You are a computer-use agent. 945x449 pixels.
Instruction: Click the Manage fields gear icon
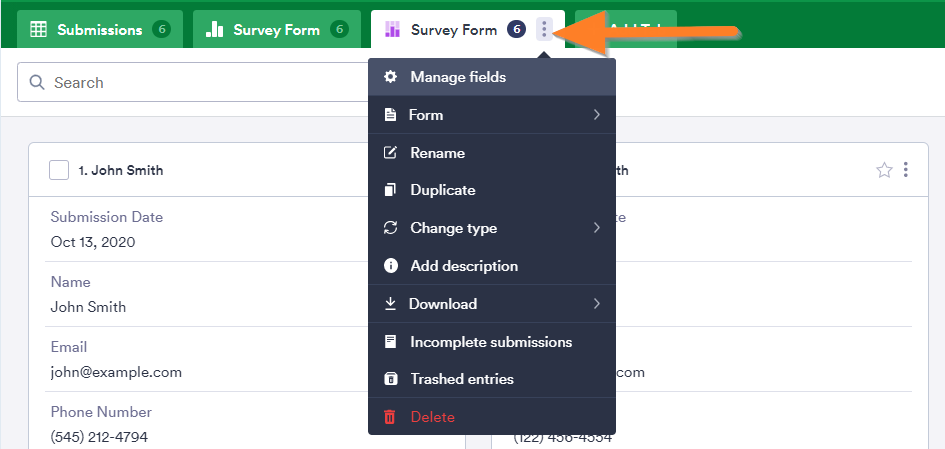click(x=390, y=77)
